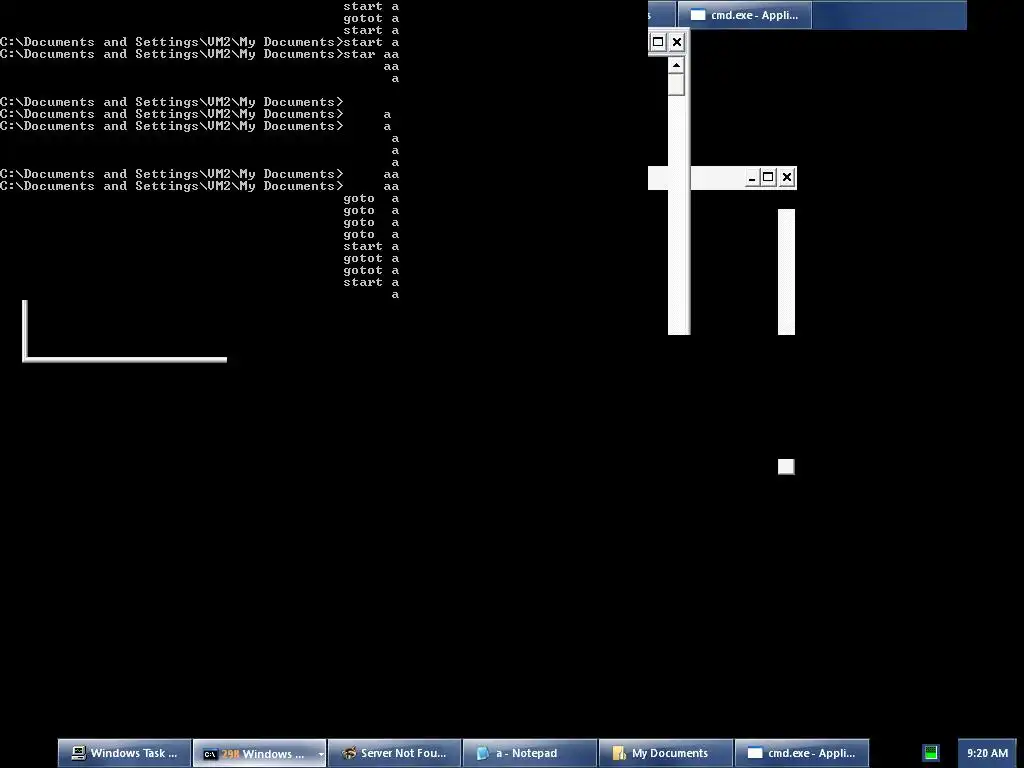The height and width of the screenshot is (768, 1024).
Task: Click the green CPU meter tray icon
Action: (931, 753)
